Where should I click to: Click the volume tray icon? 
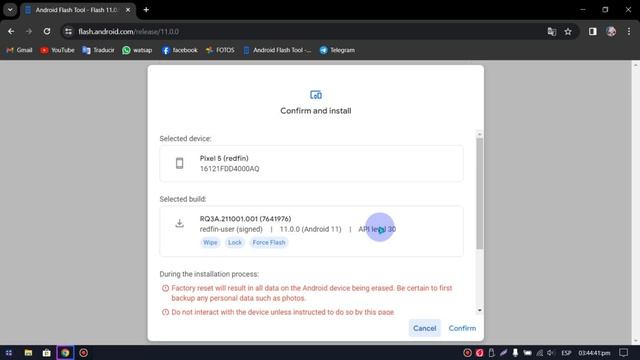550,353
